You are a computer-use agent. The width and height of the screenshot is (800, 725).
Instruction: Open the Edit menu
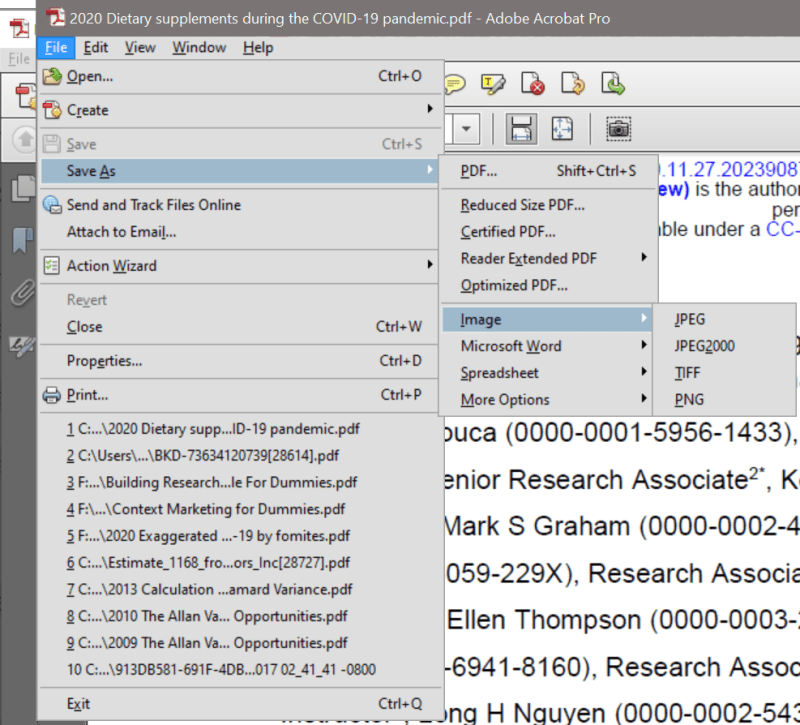[x=96, y=48]
